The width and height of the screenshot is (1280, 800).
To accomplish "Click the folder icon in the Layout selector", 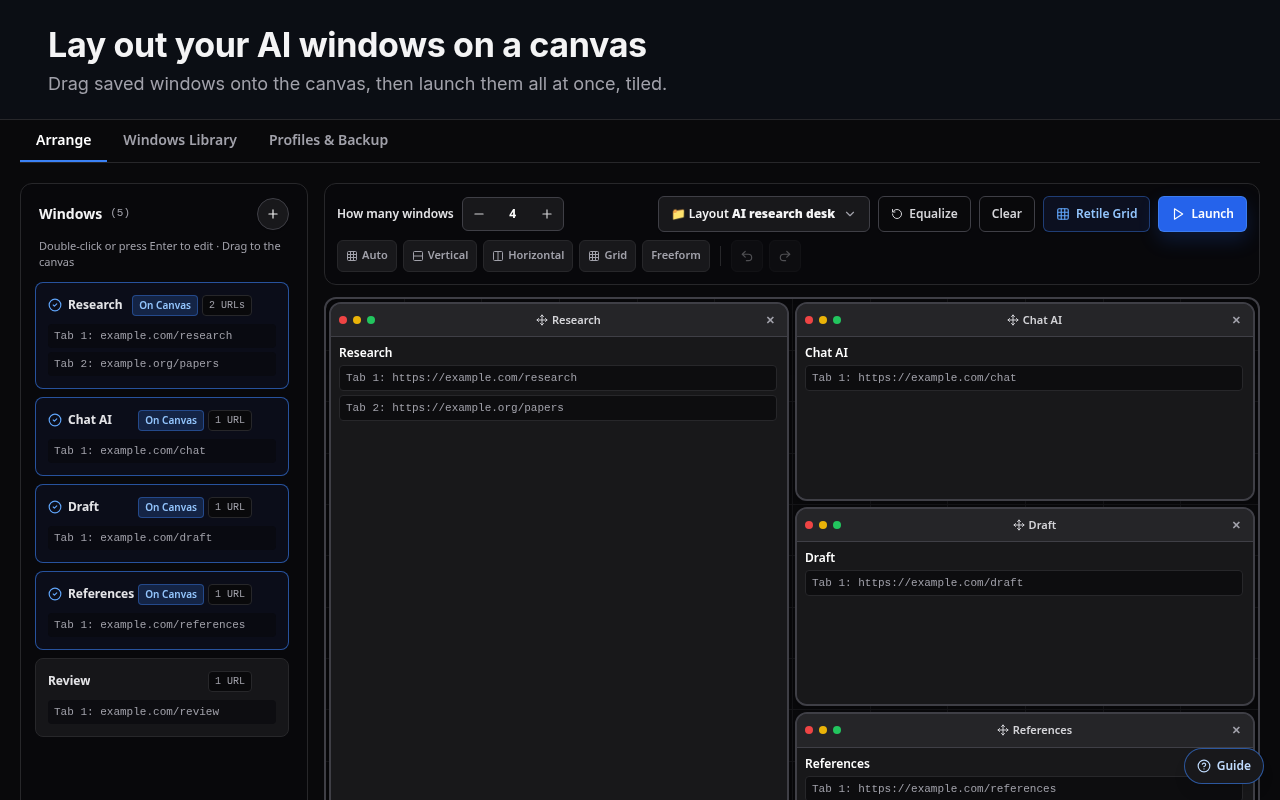I will click(678, 214).
